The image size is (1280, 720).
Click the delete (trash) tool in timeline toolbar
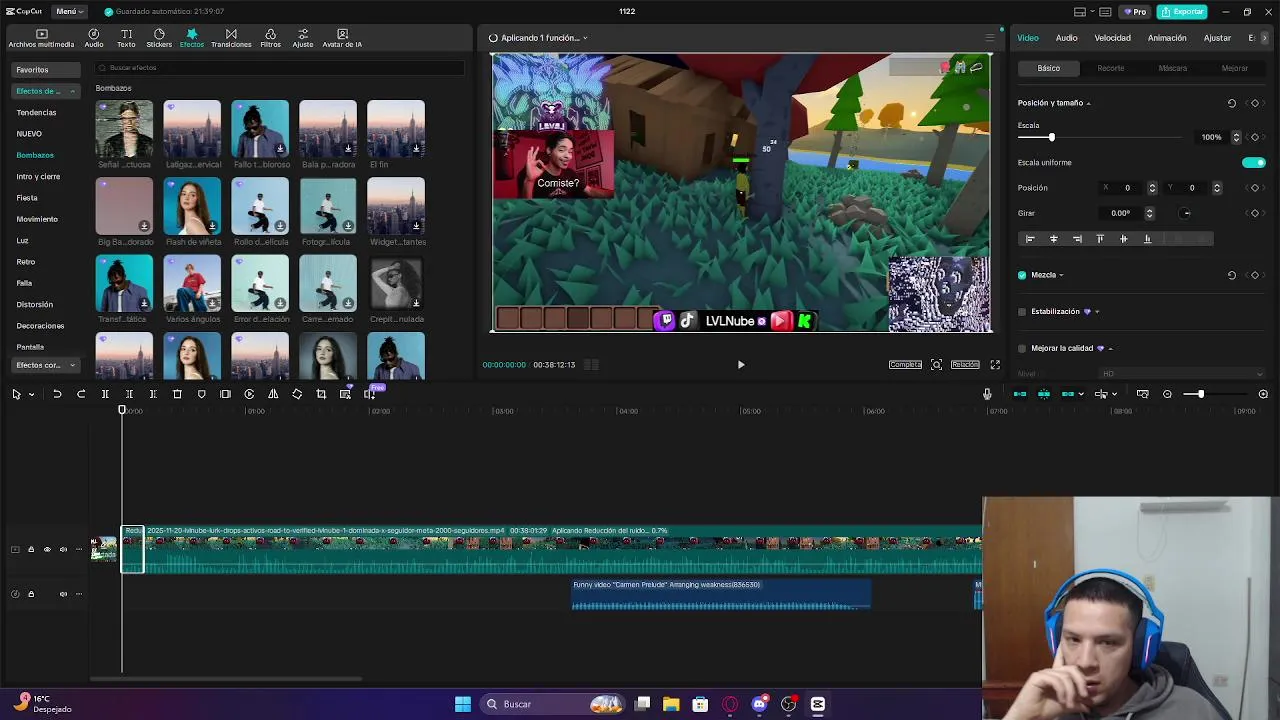point(177,394)
